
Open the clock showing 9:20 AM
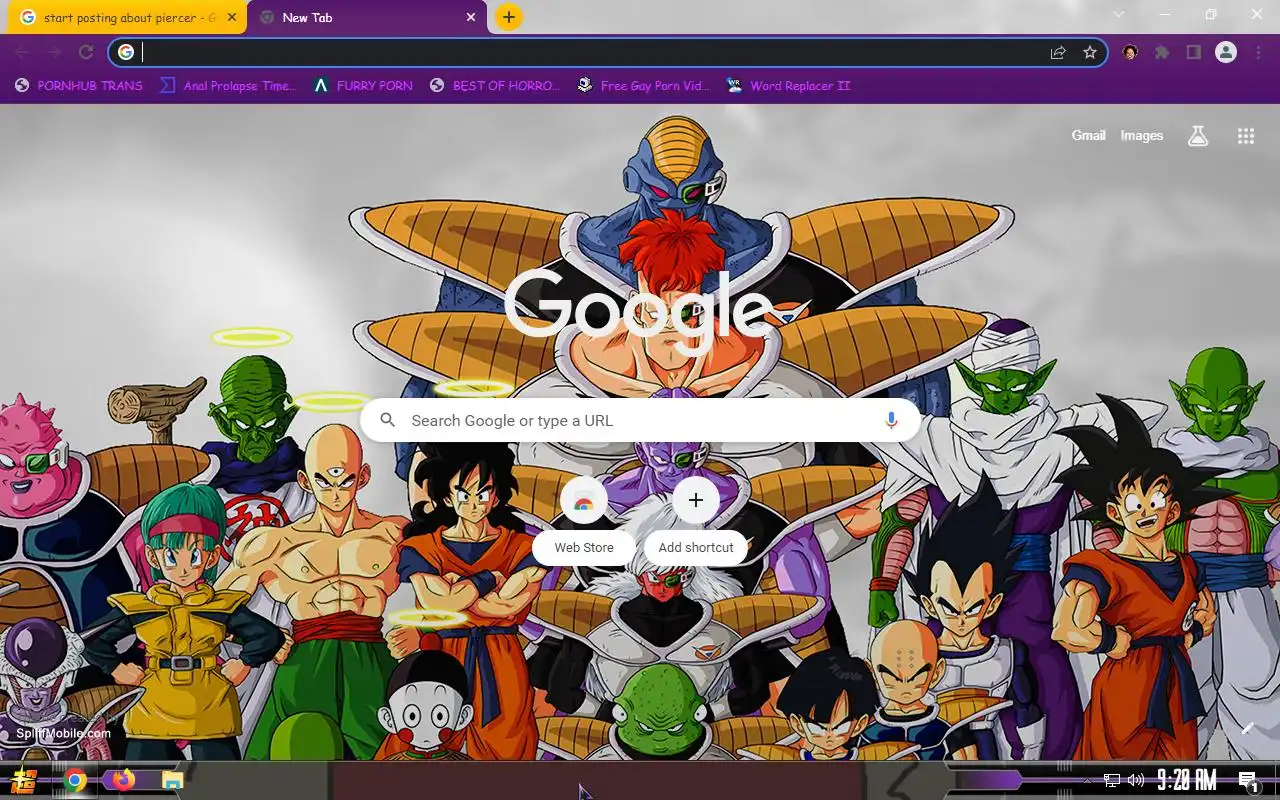tap(1186, 780)
